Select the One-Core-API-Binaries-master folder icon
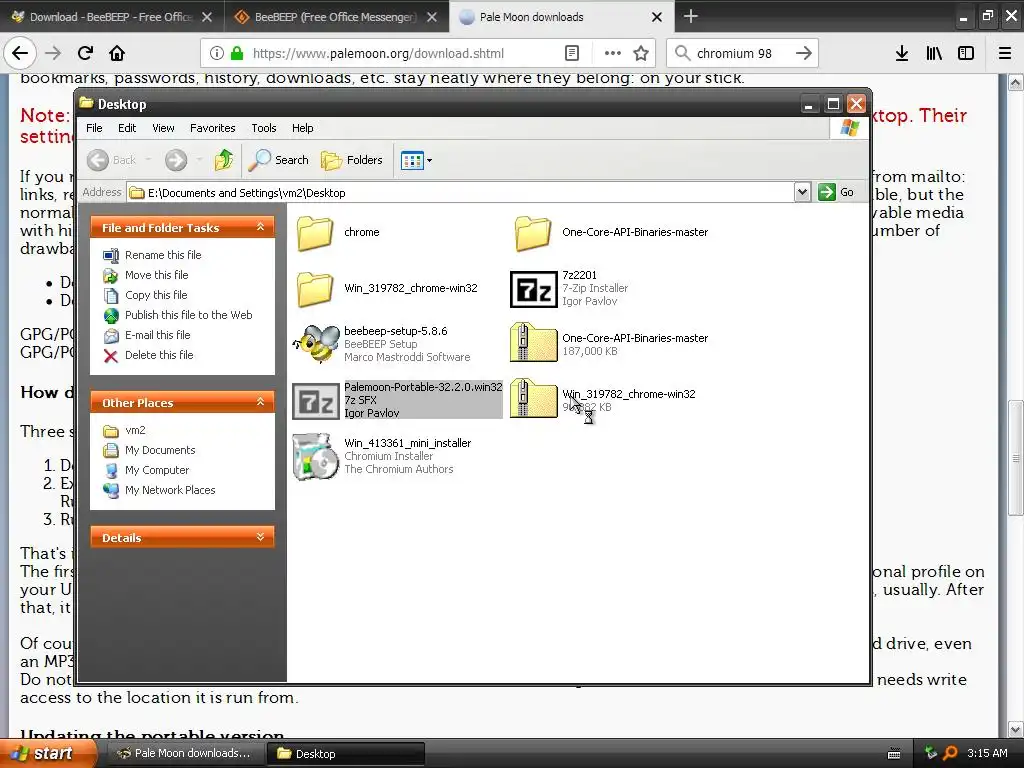The width and height of the screenshot is (1024, 768). pyautogui.click(x=533, y=232)
